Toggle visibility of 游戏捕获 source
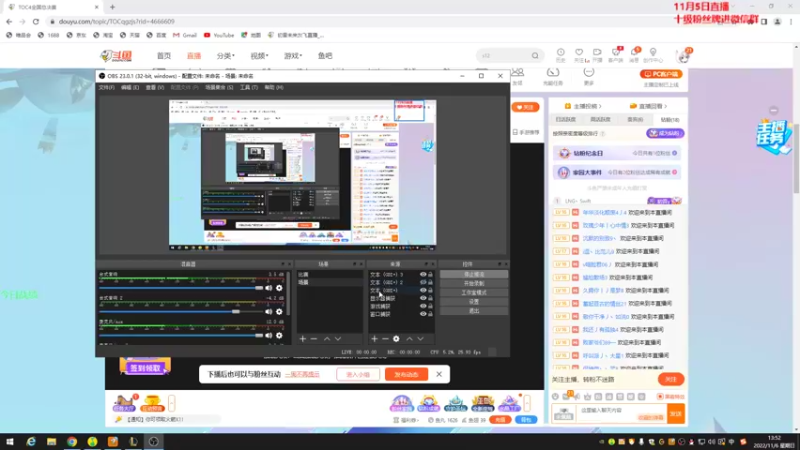 423,306
